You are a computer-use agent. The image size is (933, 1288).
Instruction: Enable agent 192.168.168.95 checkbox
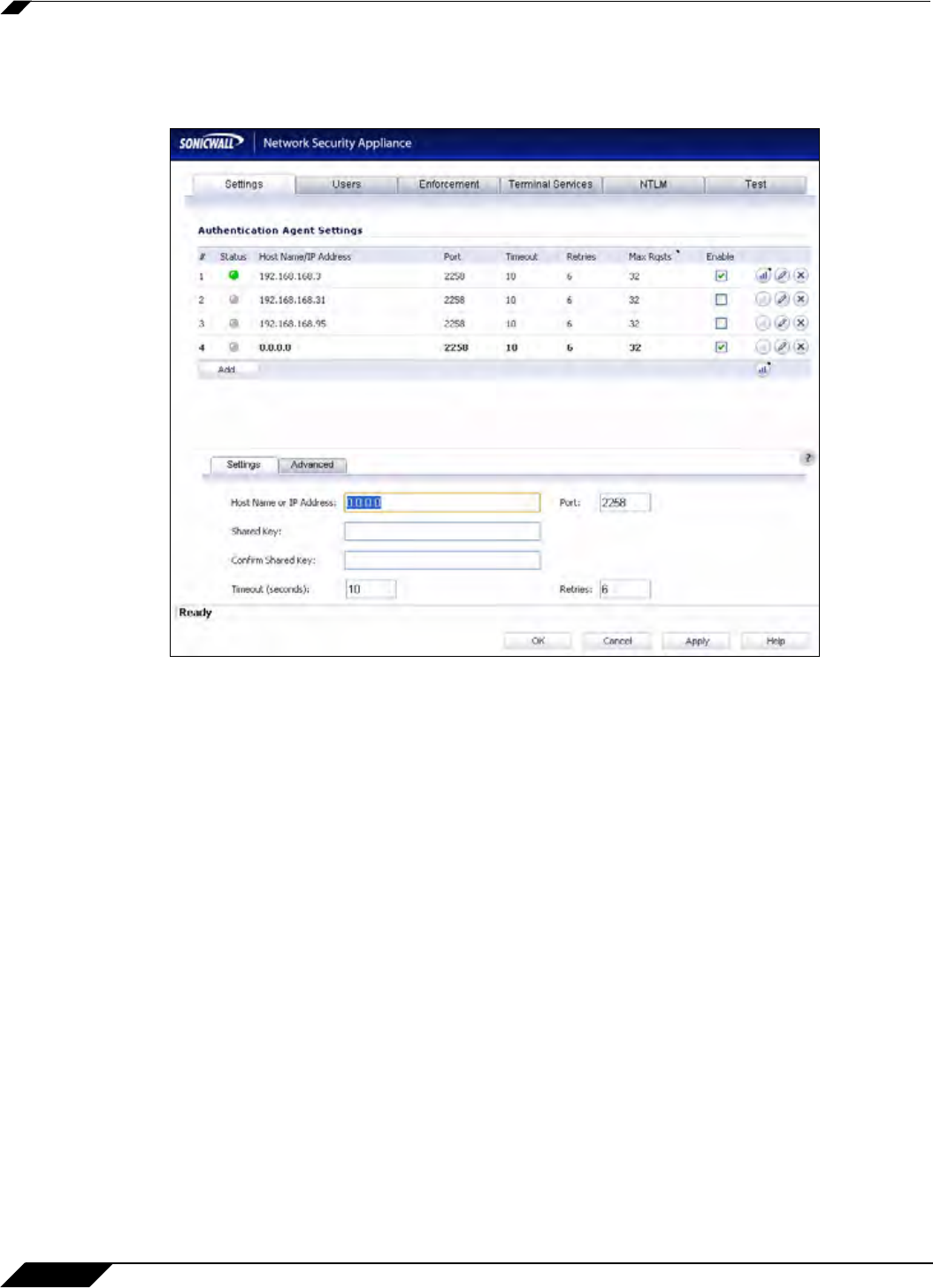(x=721, y=324)
